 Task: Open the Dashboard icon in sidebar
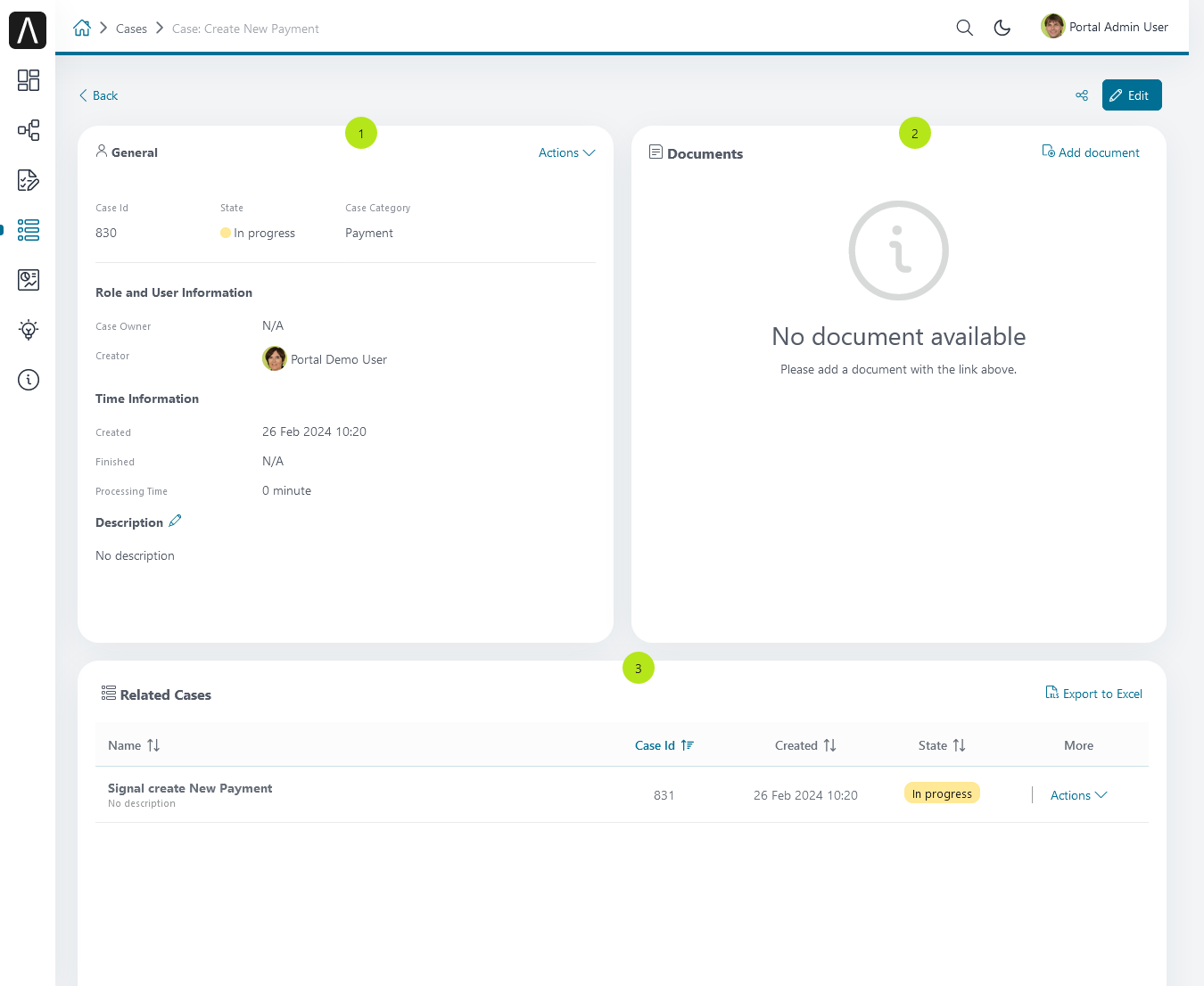(29, 80)
